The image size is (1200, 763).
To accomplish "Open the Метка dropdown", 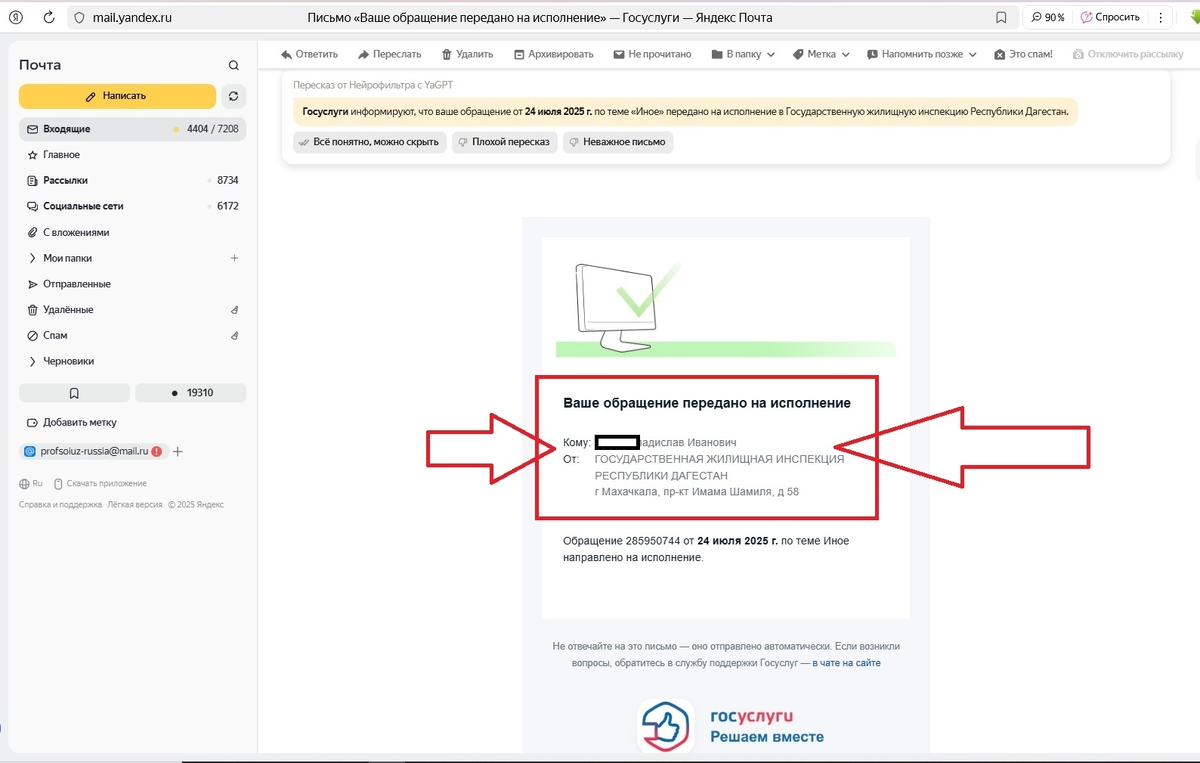I will (821, 54).
